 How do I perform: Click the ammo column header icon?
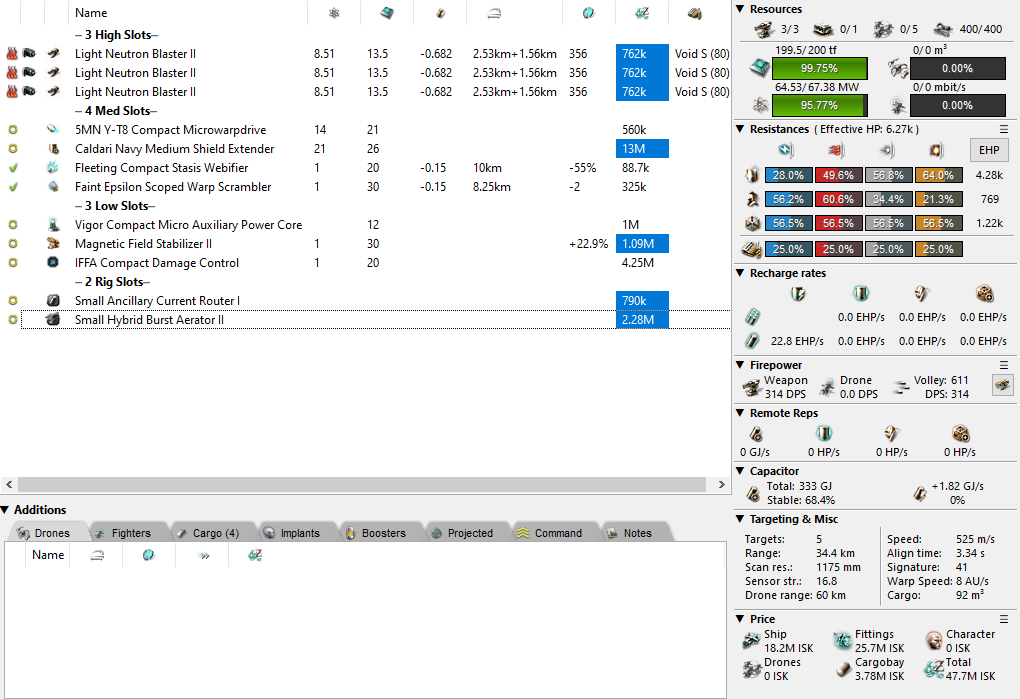click(694, 13)
